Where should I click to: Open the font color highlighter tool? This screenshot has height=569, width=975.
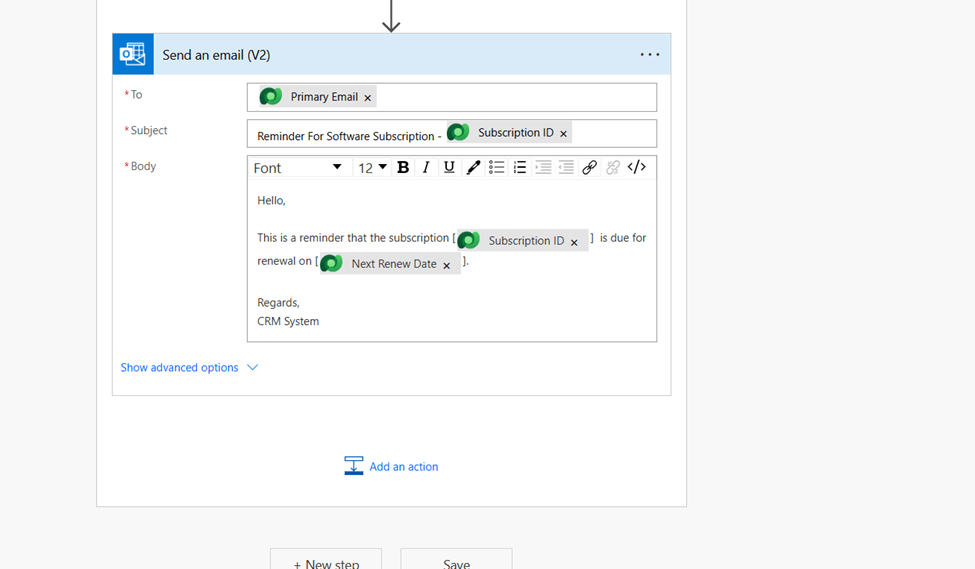pyautogui.click(x=473, y=168)
